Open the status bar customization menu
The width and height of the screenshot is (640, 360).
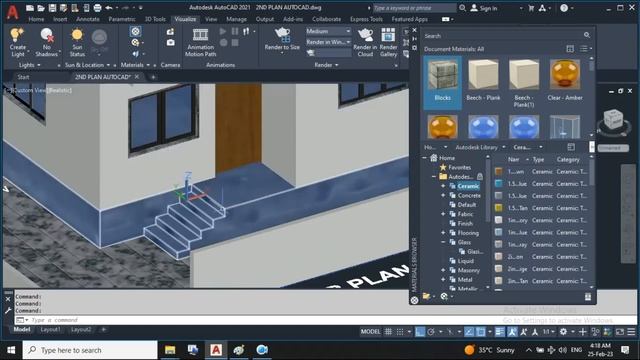pos(631,332)
